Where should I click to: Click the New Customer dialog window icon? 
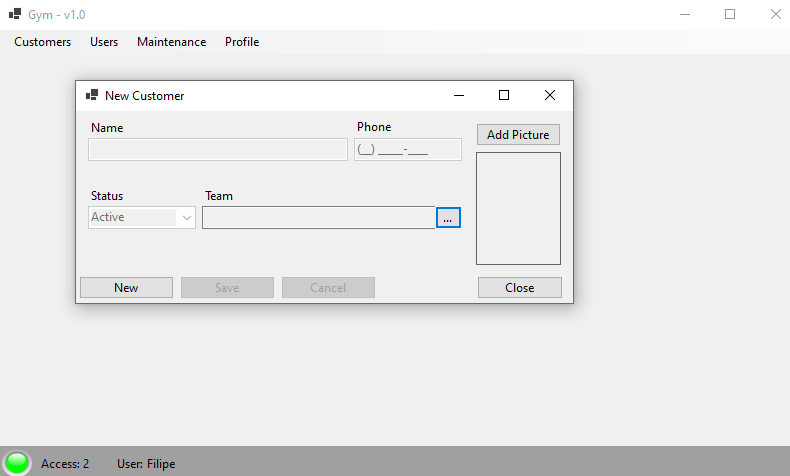92,95
